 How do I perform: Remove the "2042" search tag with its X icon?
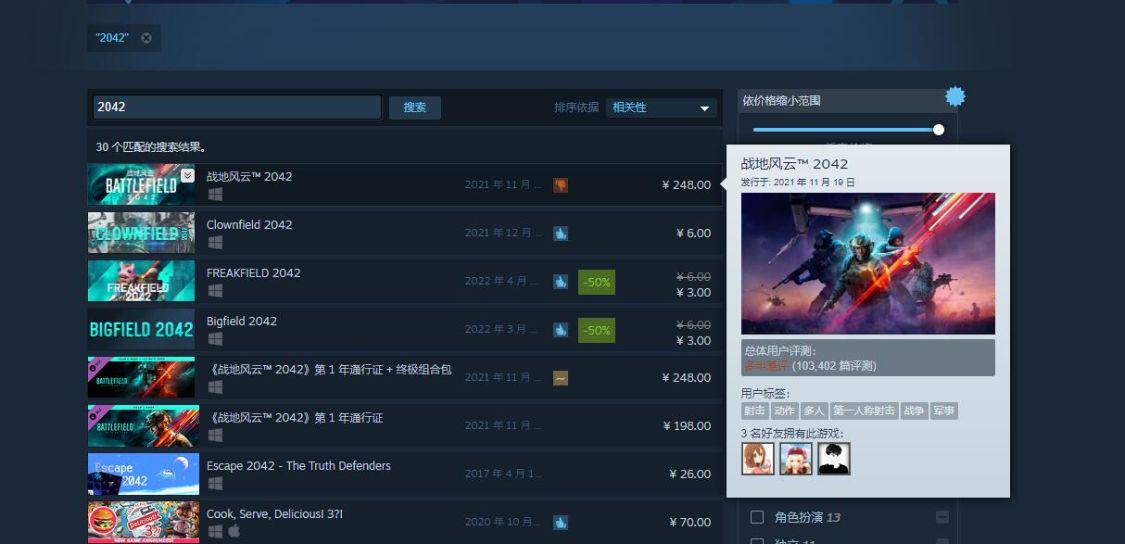146,38
